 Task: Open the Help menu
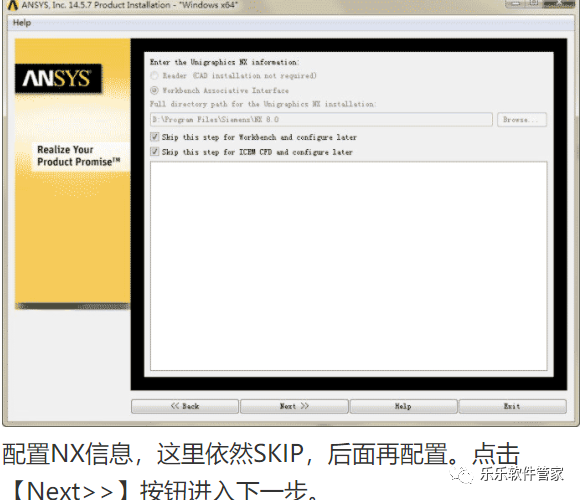click(22, 23)
